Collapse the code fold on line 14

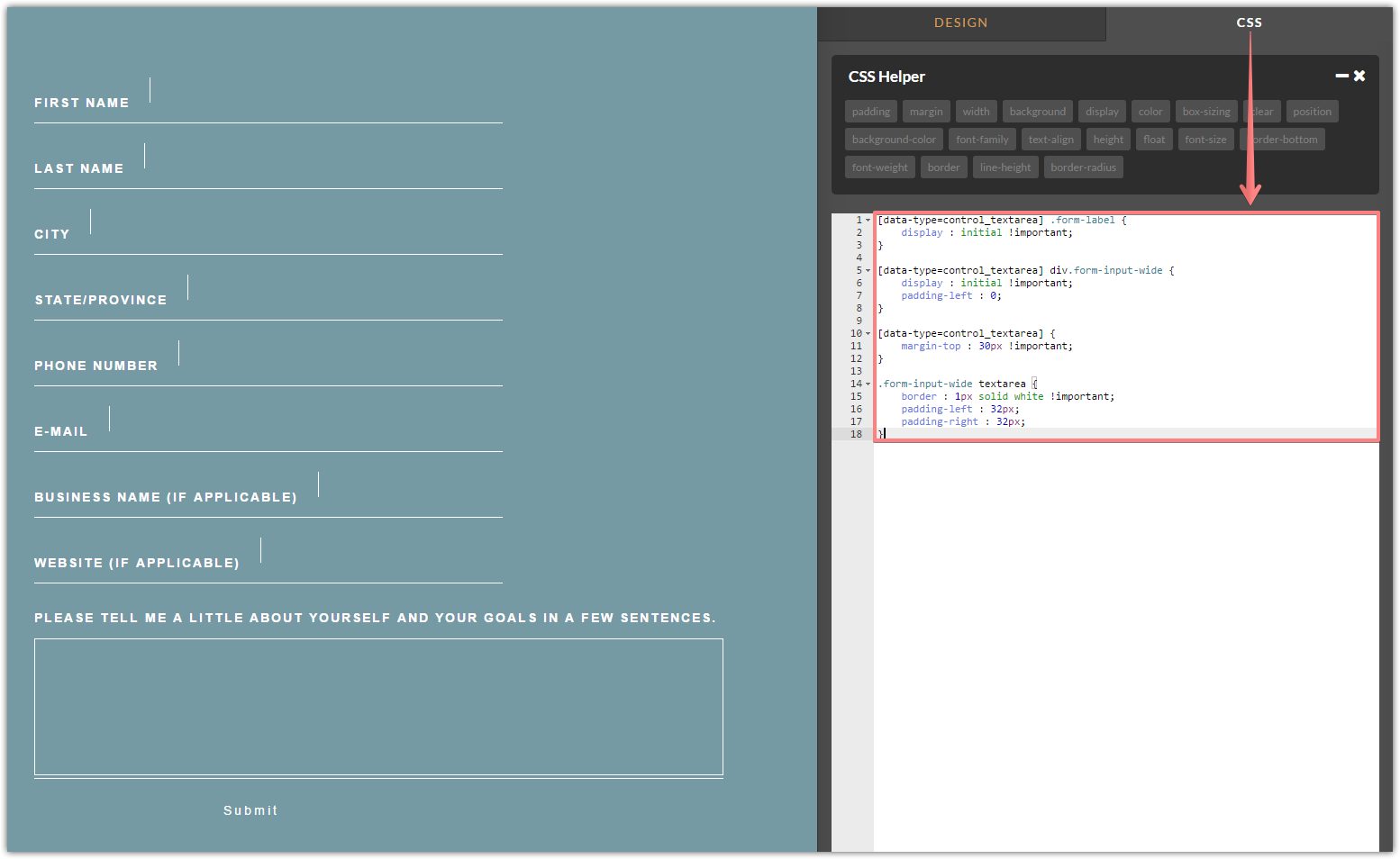point(866,383)
